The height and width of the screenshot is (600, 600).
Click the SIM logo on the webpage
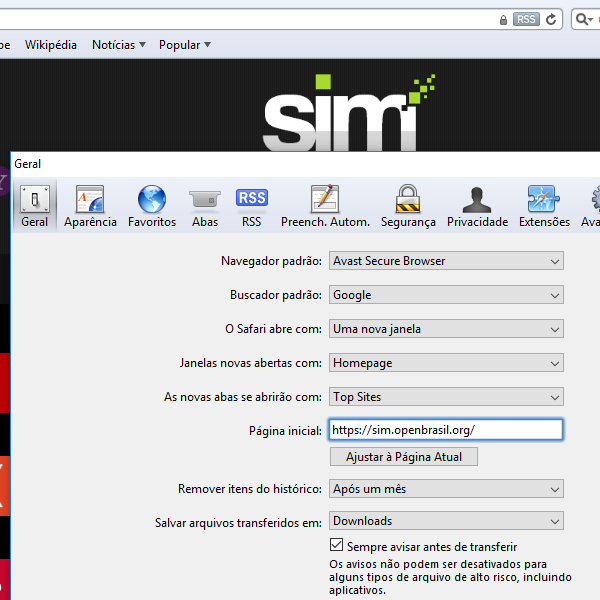click(348, 112)
